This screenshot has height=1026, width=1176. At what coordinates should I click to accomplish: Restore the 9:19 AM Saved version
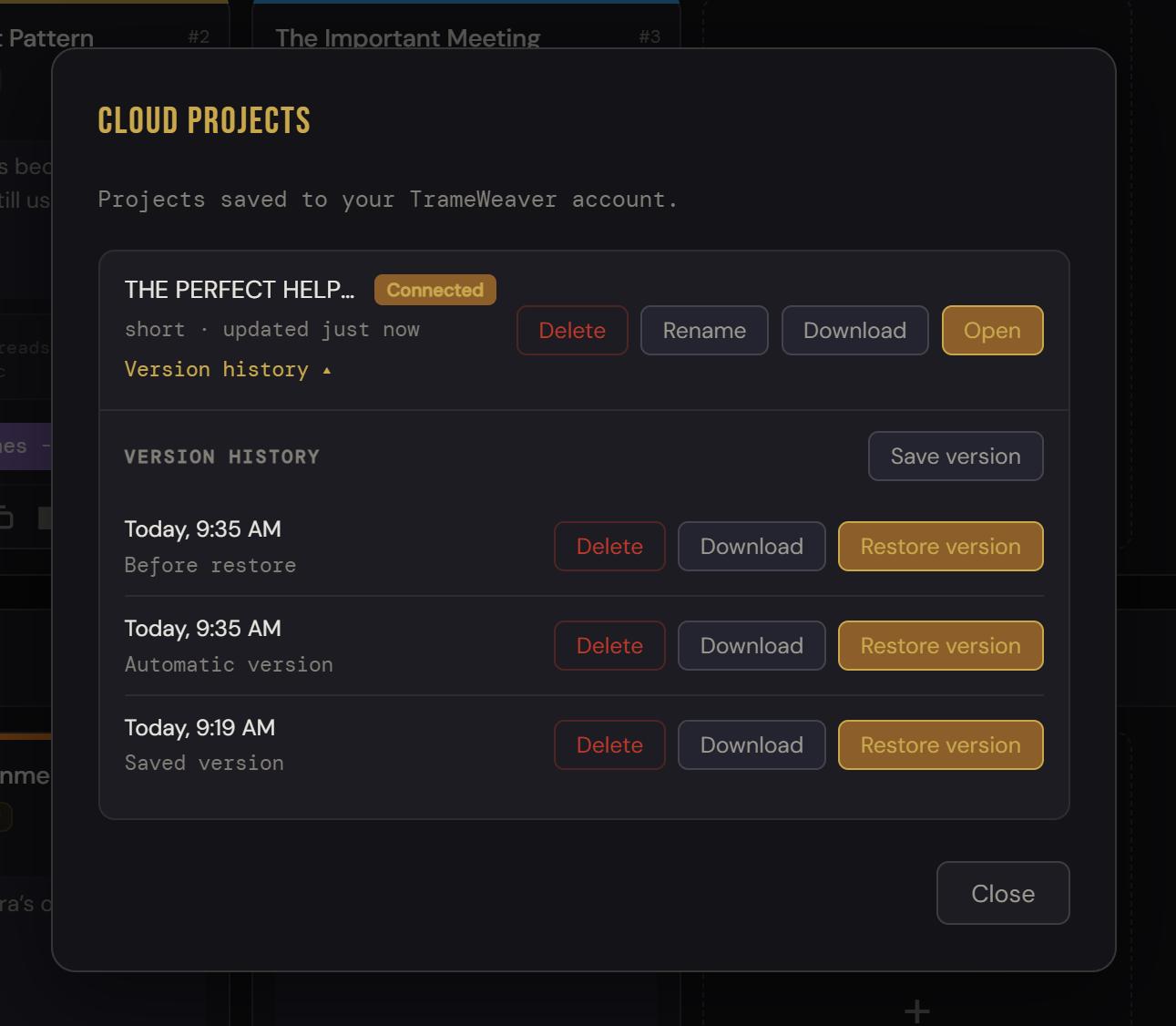tap(940, 744)
